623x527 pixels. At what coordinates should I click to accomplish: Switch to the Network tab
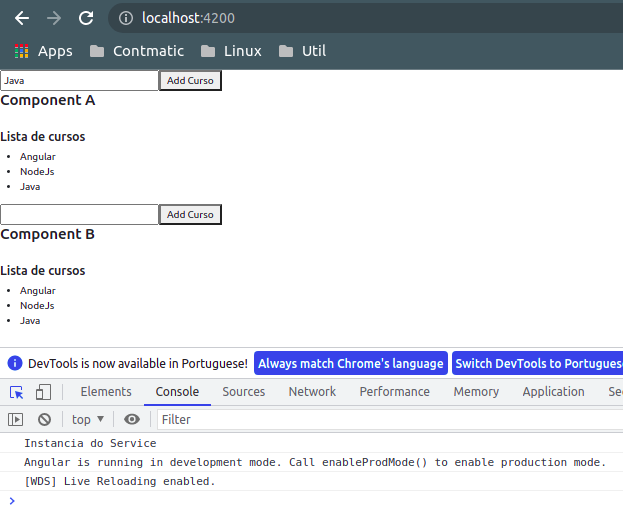312,392
